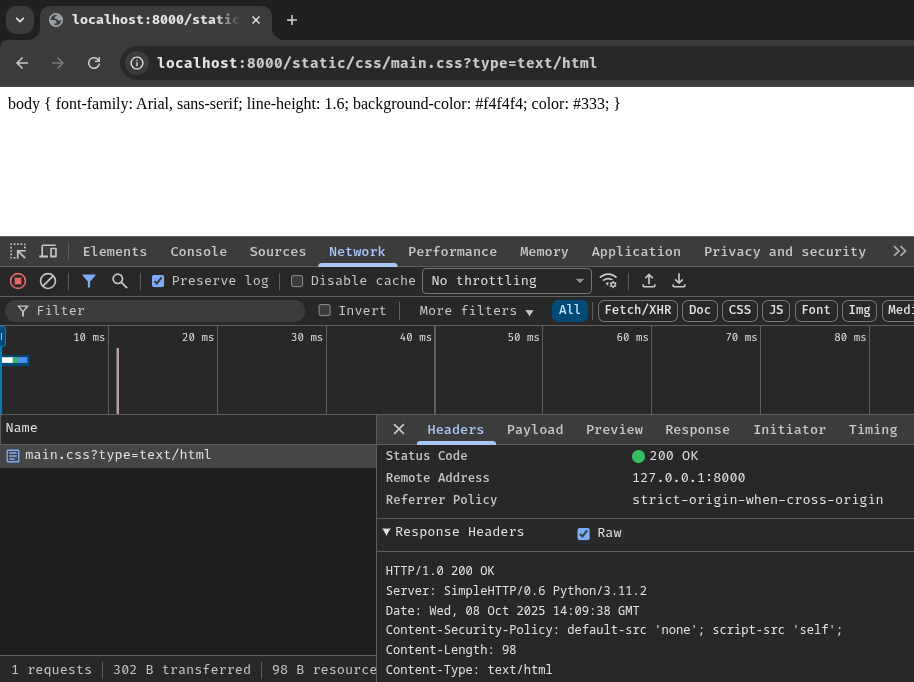Open network search with magnifier icon
The image size is (914, 682).
(120, 281)
